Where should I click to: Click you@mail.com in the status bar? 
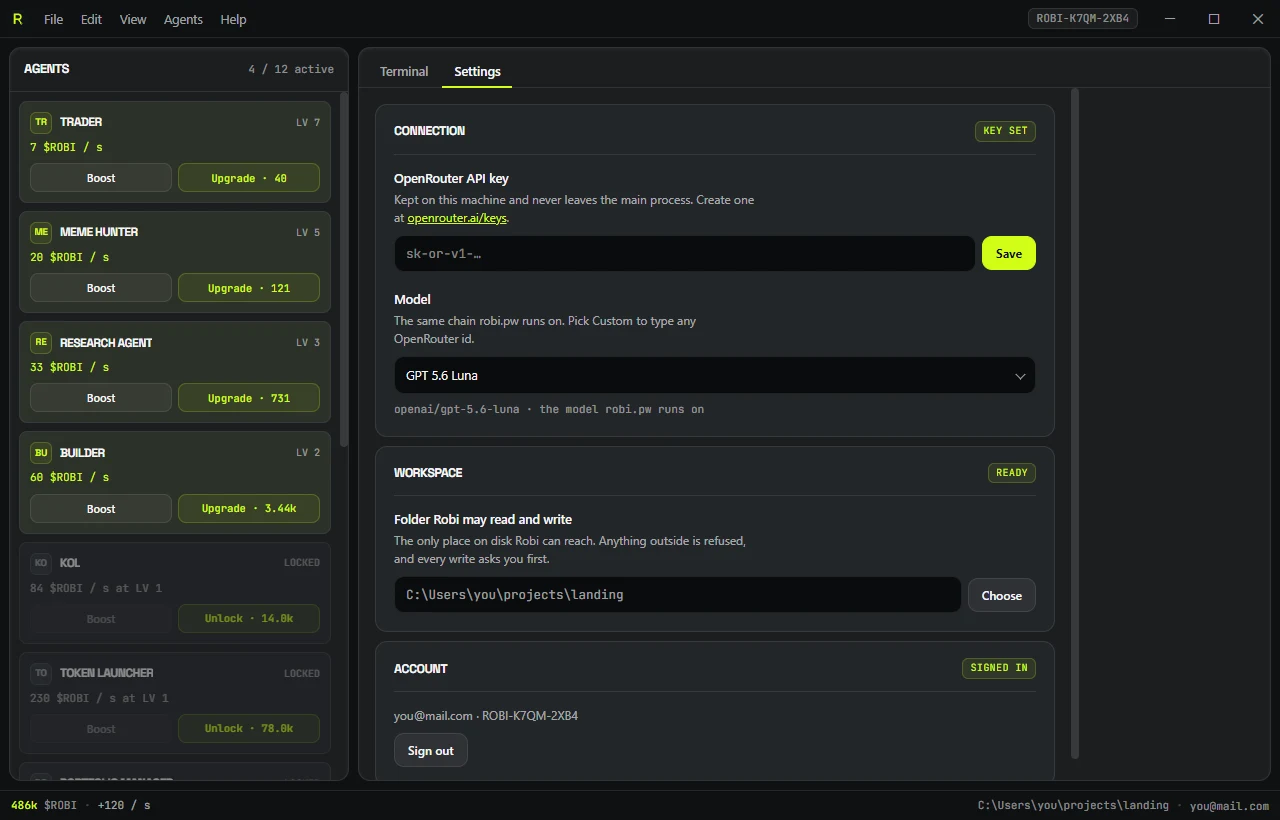coord(1229,806)
